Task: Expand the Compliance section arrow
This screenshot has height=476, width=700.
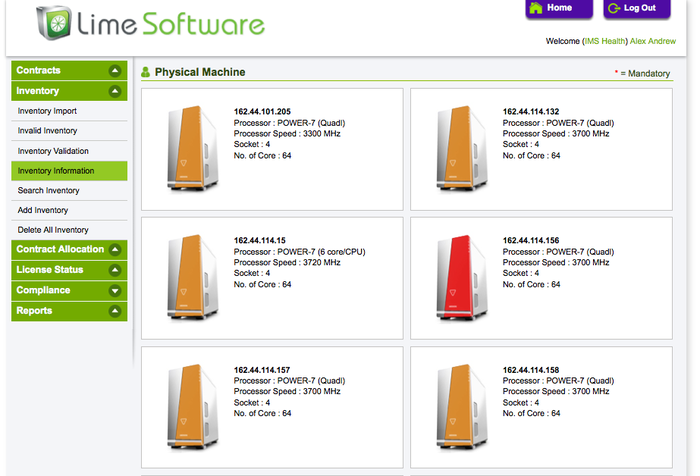Action: [x=115, y=291]
